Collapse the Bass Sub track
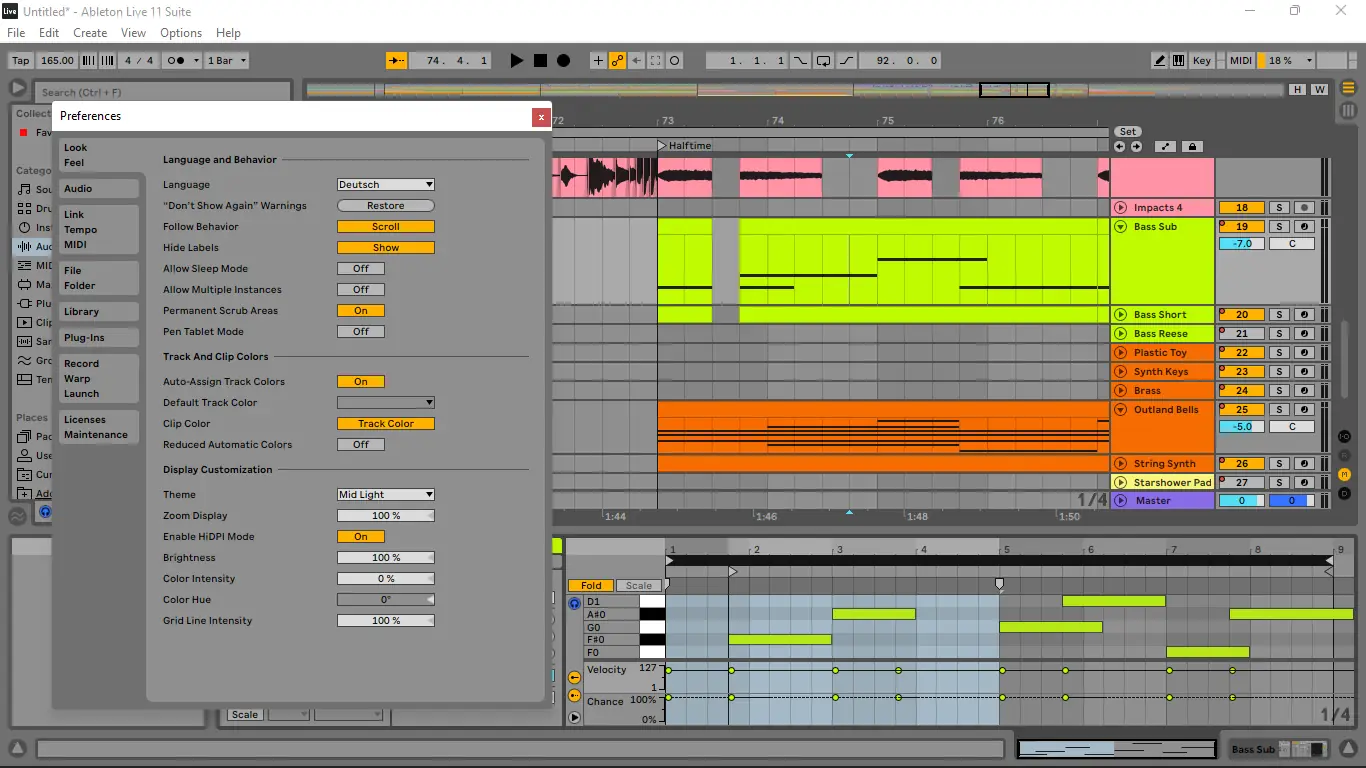1366x768 pixels. (1120, 227)
